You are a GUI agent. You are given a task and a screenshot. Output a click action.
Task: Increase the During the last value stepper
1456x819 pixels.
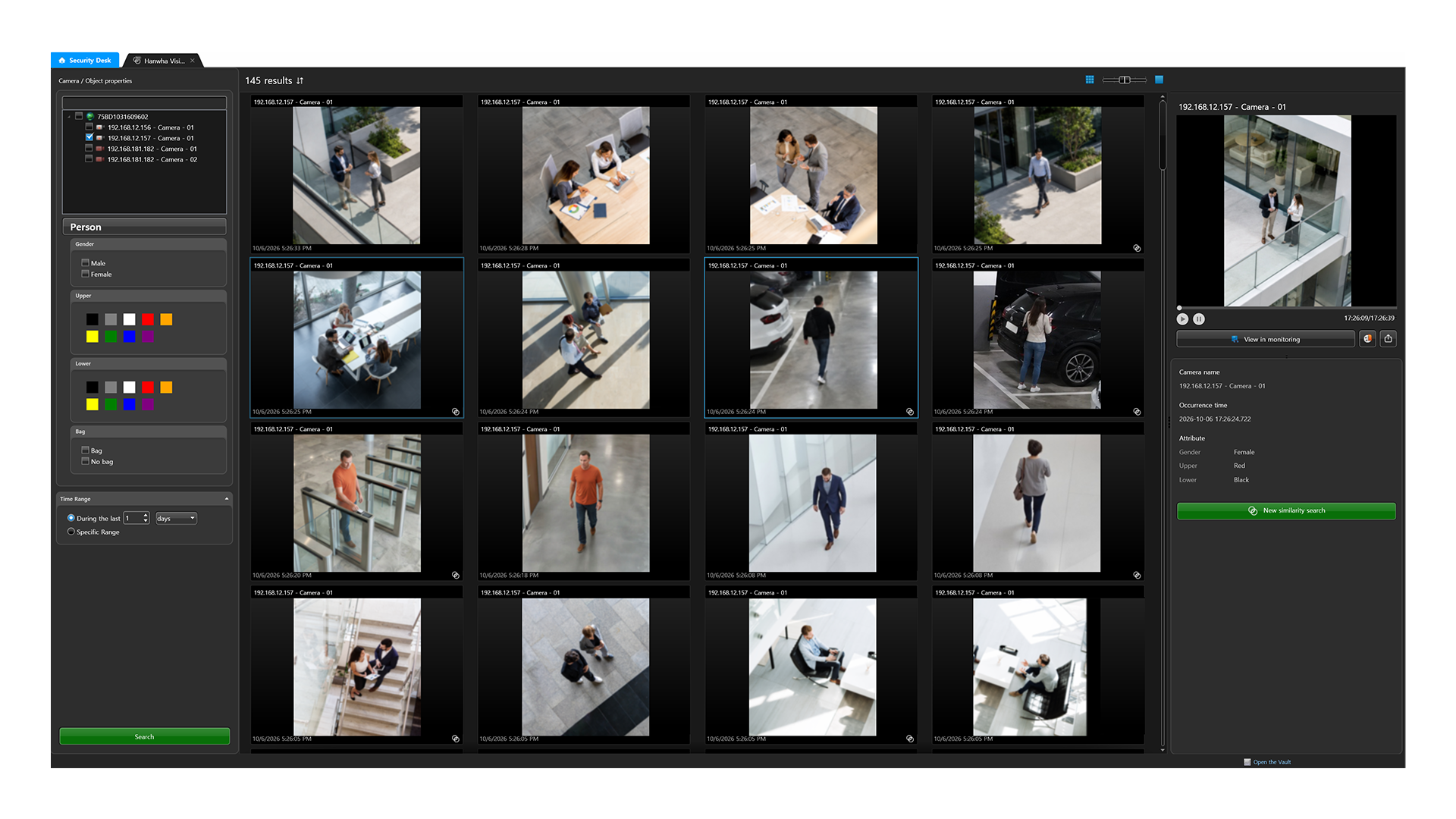pyautogui.click(x=146, y=516)
